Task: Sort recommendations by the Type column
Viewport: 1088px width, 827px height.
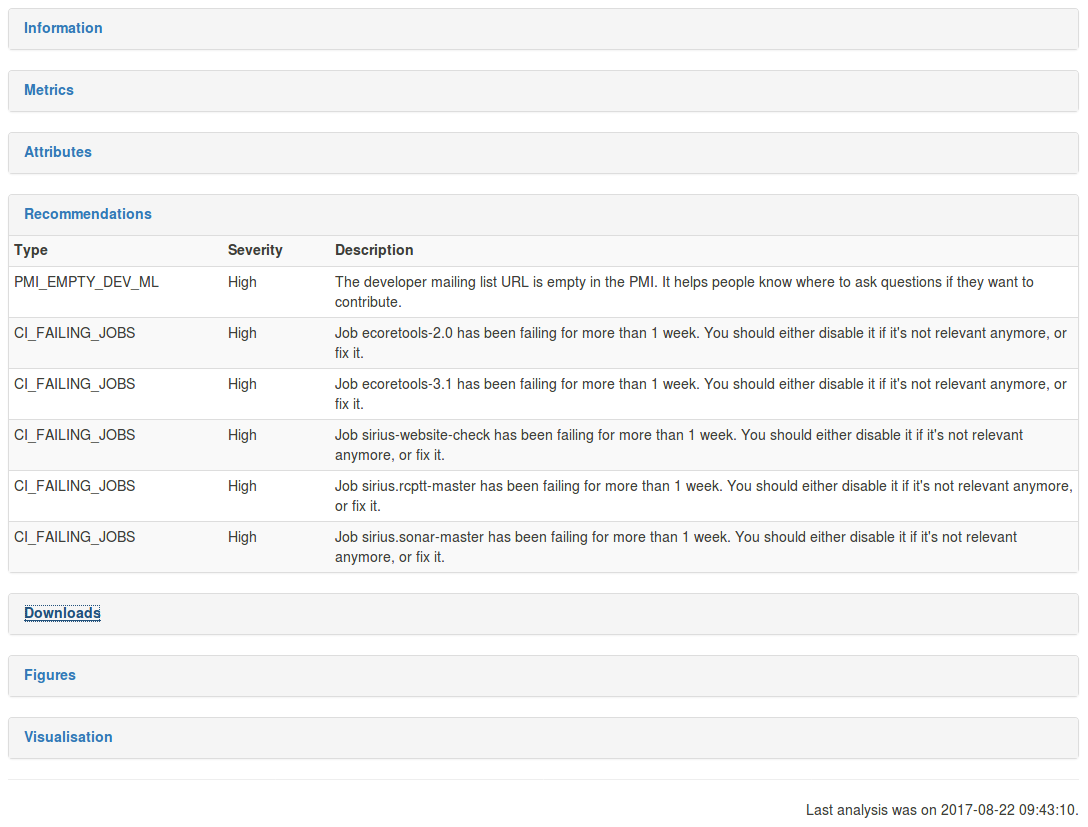Action: coord(29,250)
